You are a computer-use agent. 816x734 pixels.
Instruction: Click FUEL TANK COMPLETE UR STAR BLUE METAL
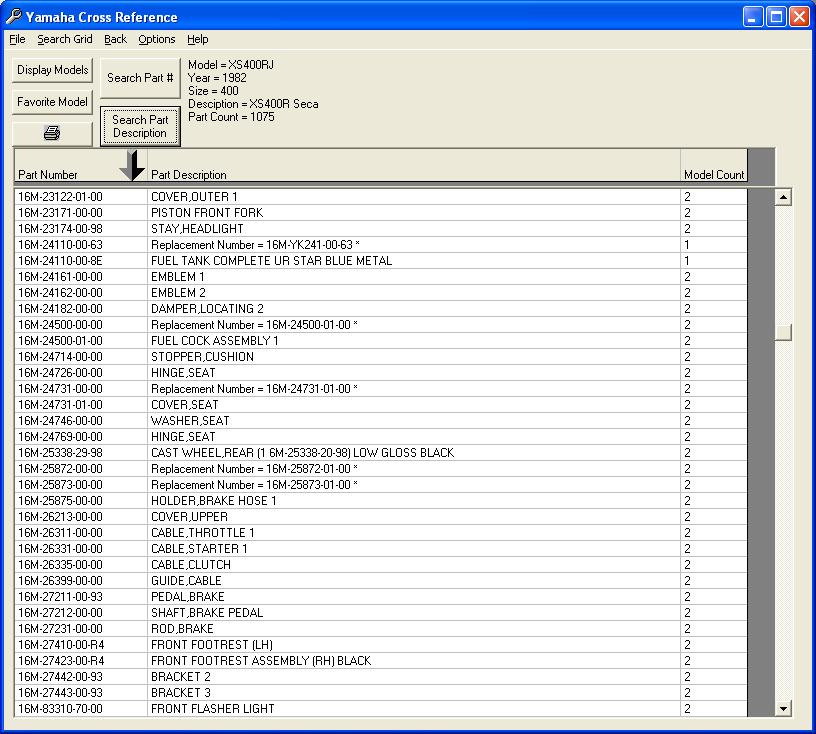click(271, 260)
